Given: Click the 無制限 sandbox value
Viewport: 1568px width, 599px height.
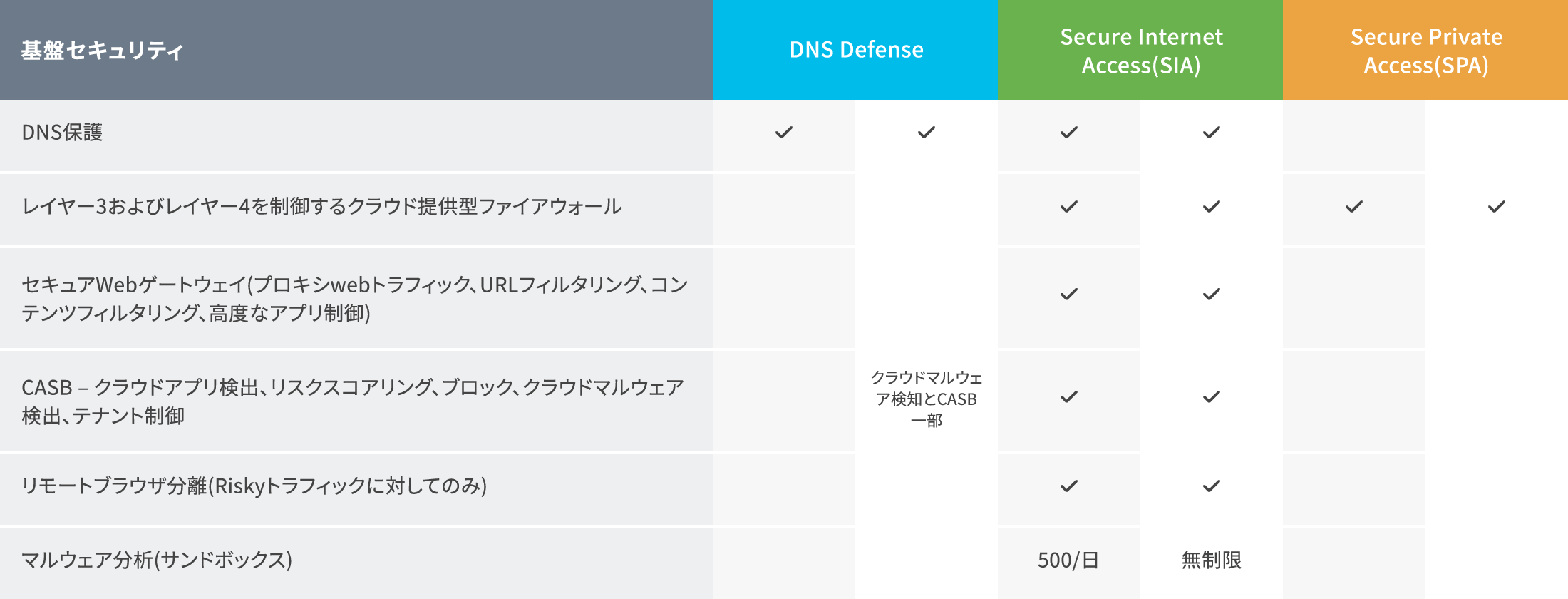Looking at the screenshot, I should (x=1211, y=560).
